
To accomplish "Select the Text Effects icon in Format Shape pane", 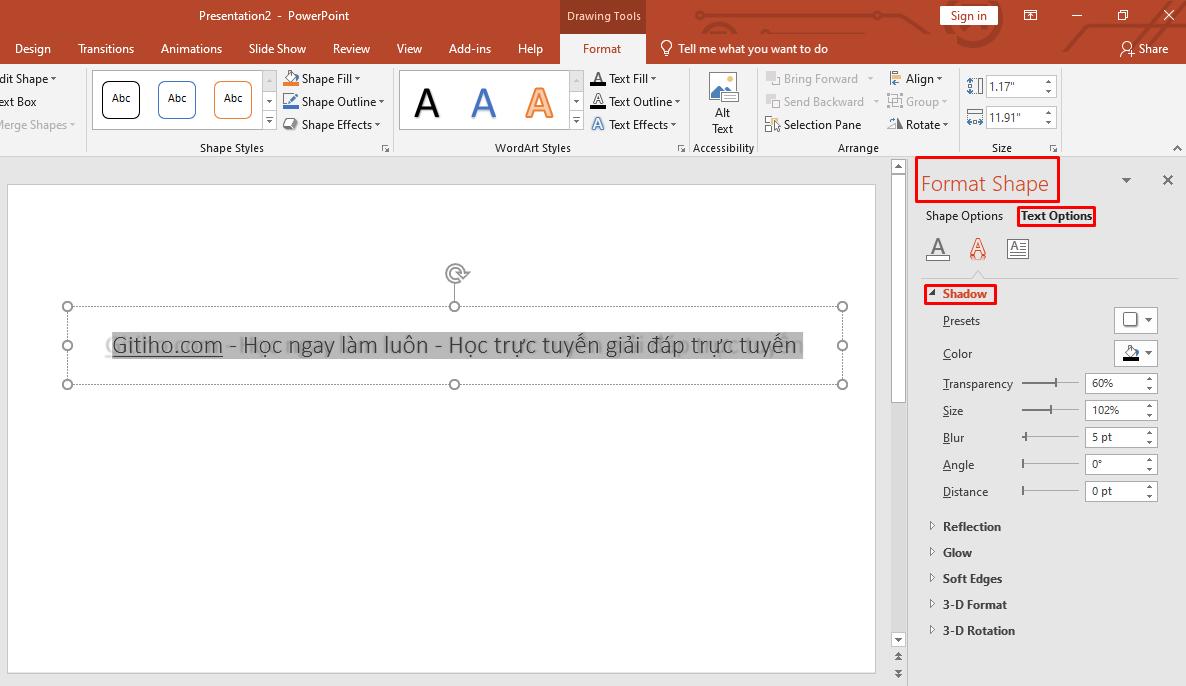I will 977,249.
